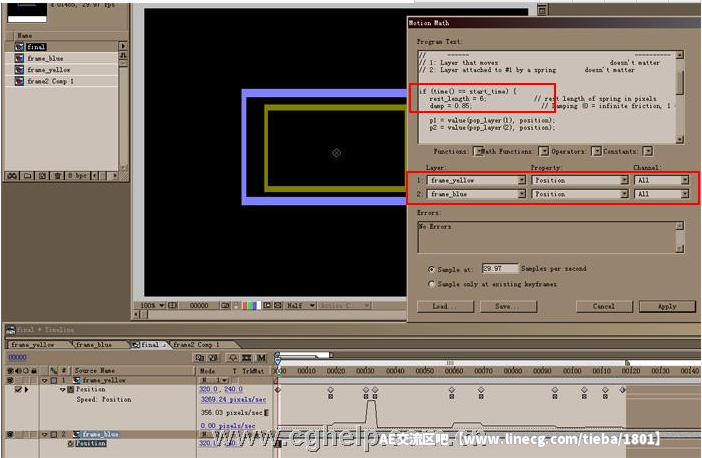Switch to final timeline tab
702x458 pixels.
point(150,344)
